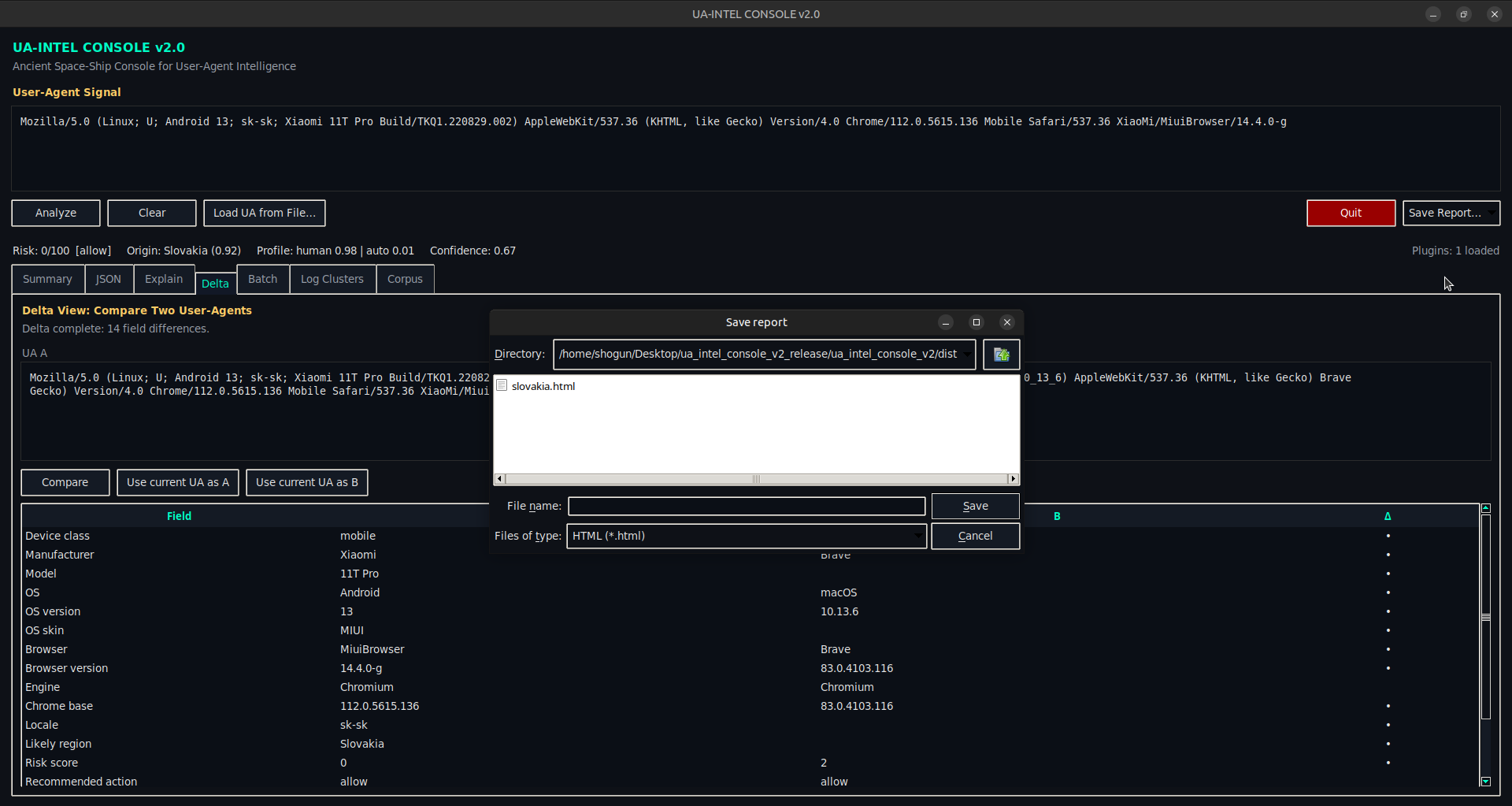Click the results table scroll-up arrow
Viewport: 1512px width, 806px height.
1486,508
